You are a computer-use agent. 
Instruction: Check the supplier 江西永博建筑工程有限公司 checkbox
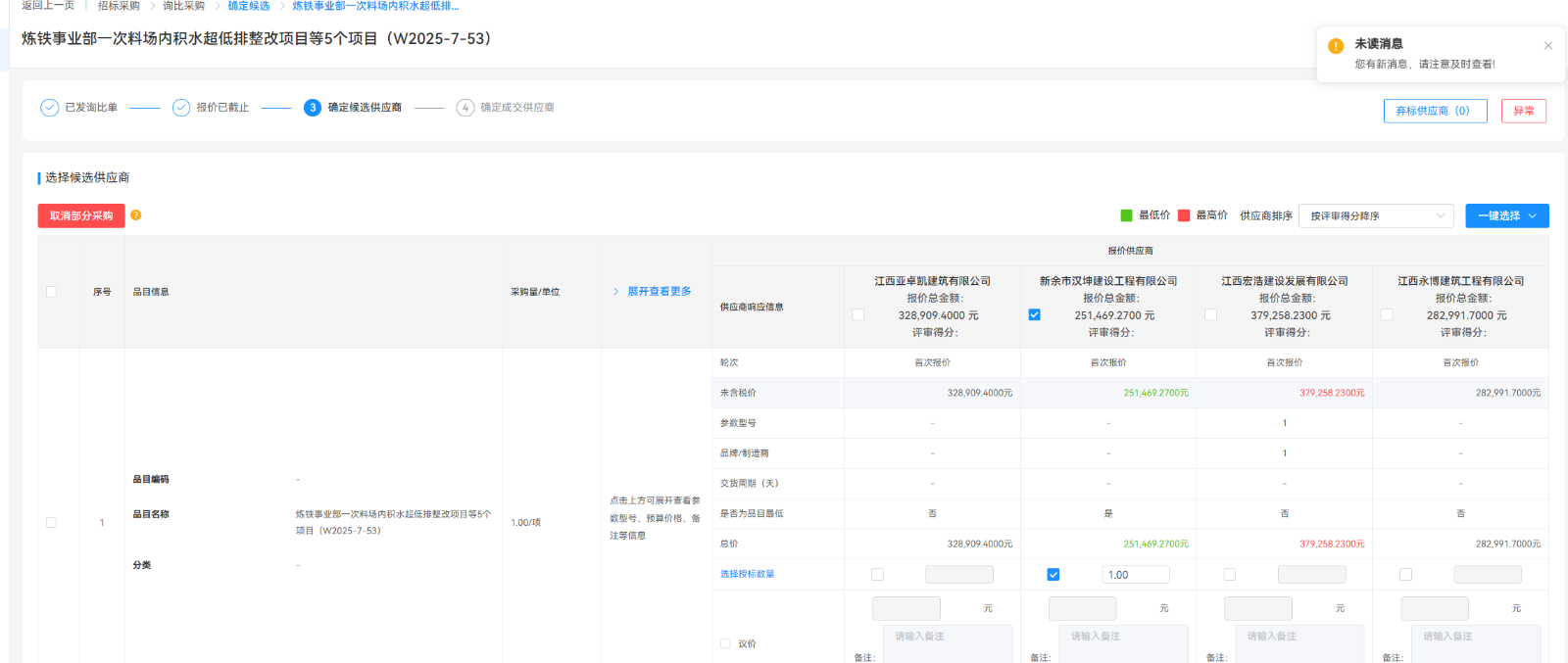1387,315
